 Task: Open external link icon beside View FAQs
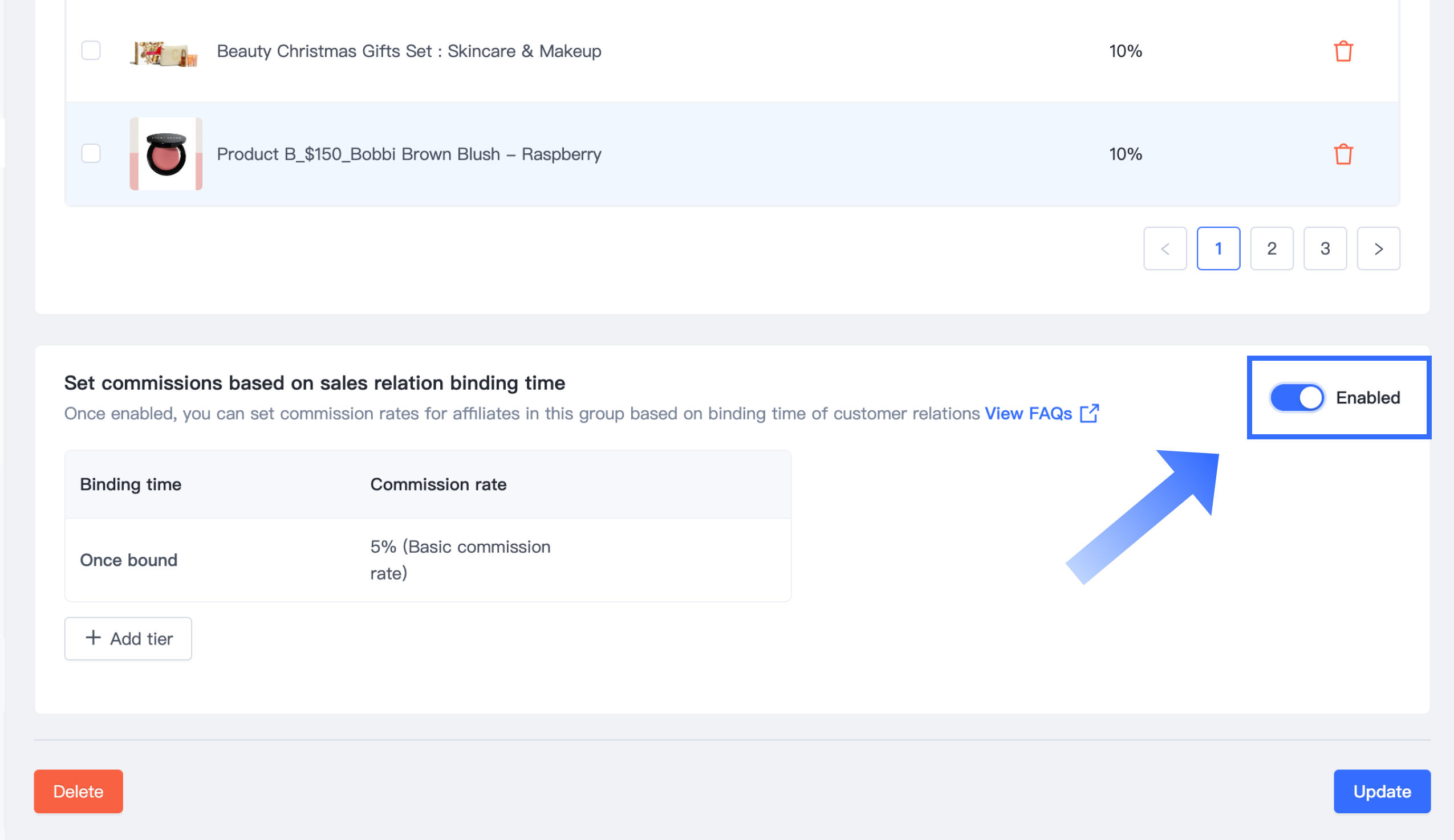point(1089,413)
